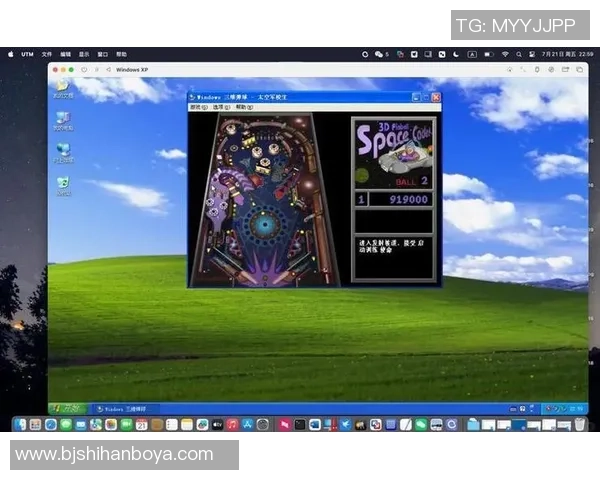The image size is (600, 480).
Task: Open Terminal in the Dock
Action: [300, 424]
